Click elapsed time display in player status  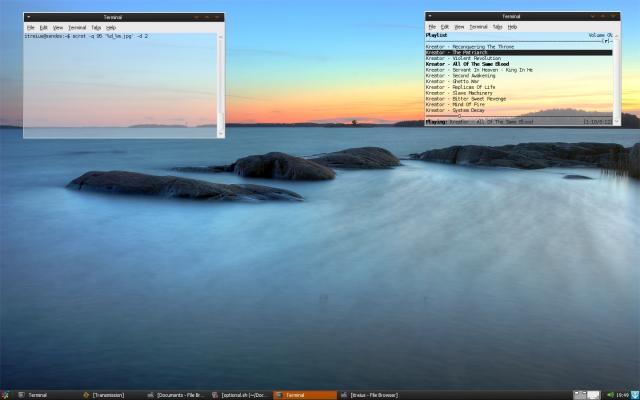[x=598, y=122]
